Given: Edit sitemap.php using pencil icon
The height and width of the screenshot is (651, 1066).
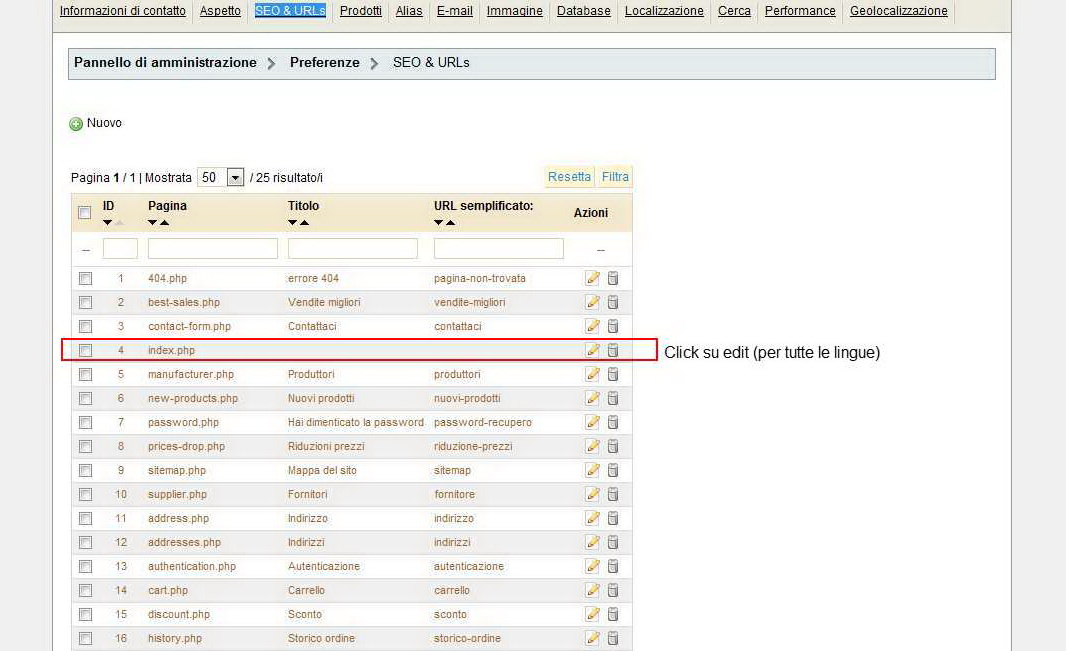Looking at the screenshot, I should 592,470.
